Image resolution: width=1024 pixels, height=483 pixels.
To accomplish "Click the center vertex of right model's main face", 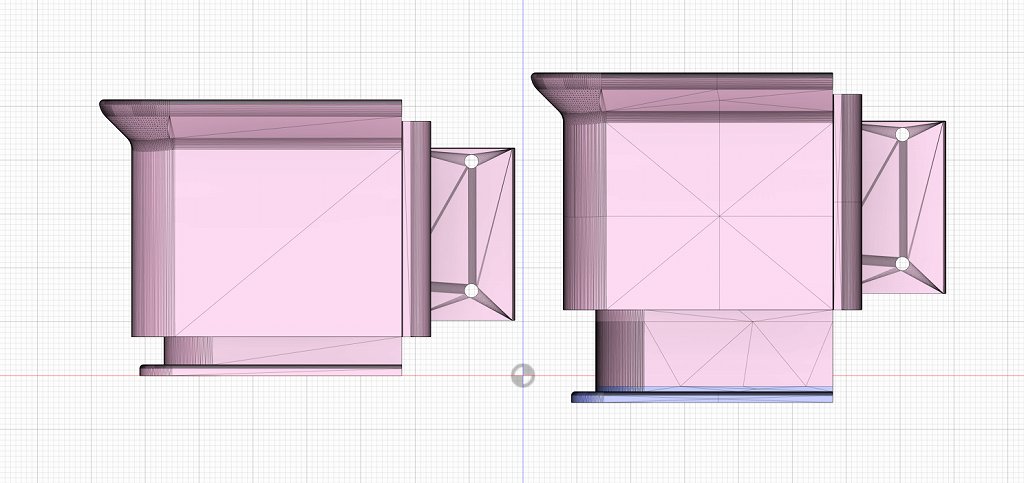I will tap(720, 216).
